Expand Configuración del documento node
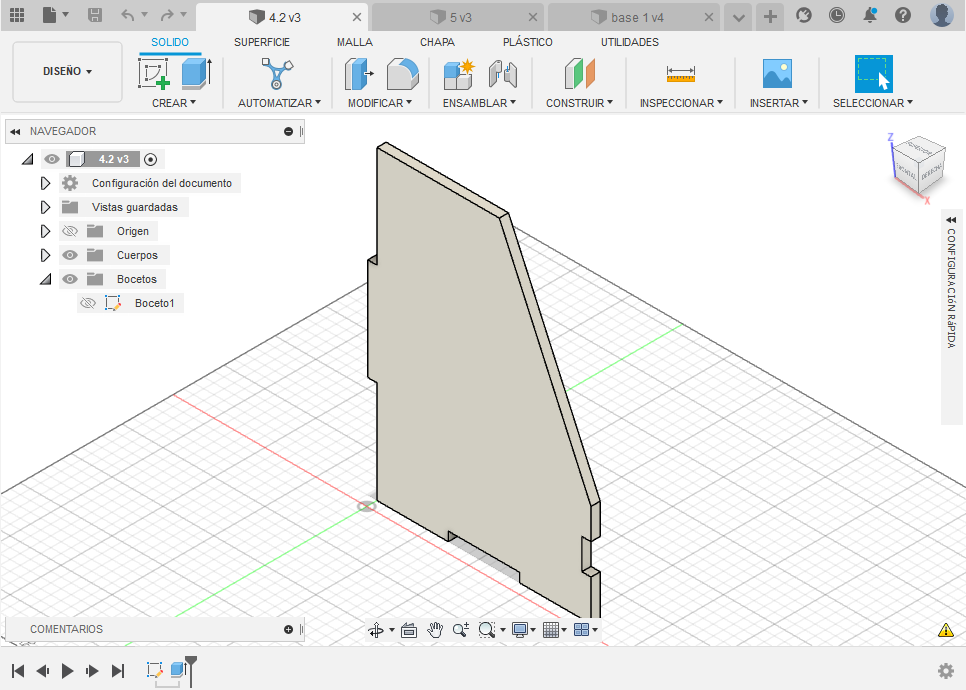Image resolution: width=966 pixels, height=690 pixels. click(45, 183)
